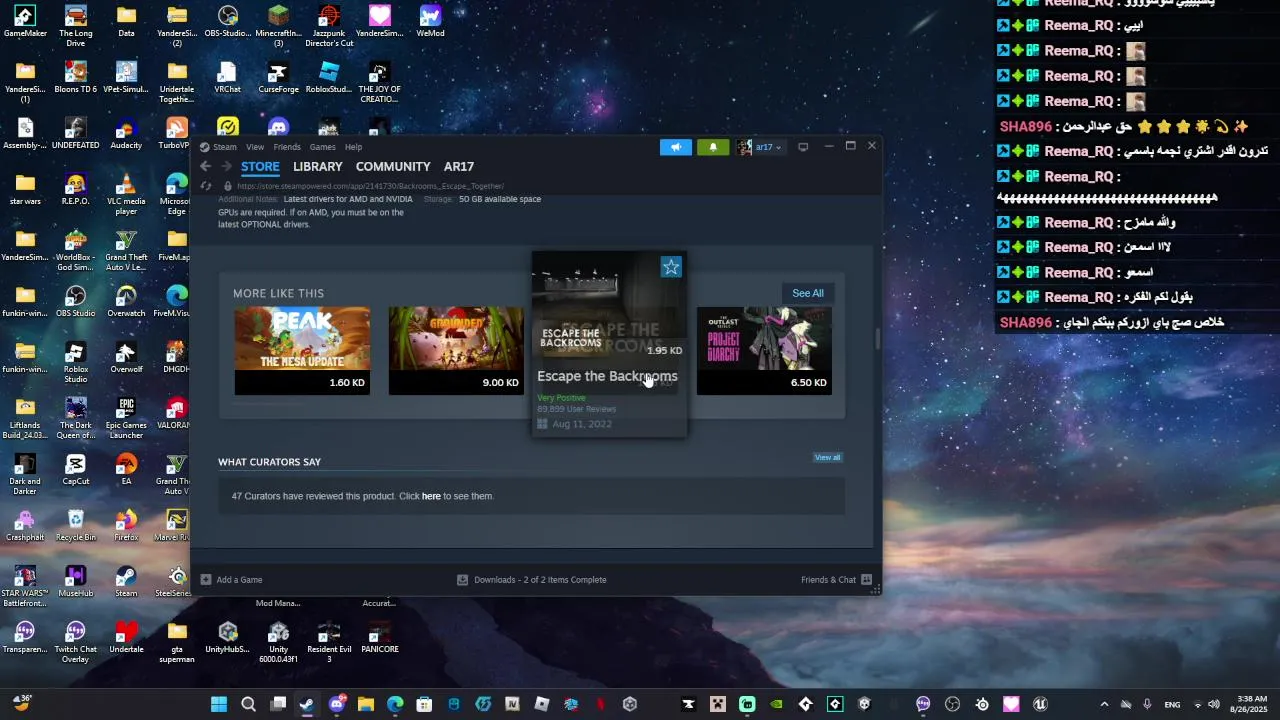Viewport: 1280px width, 720px height.
Task: Open the Outlast Trials Project Diarchy thumbnail
Action: coord(764,350)
